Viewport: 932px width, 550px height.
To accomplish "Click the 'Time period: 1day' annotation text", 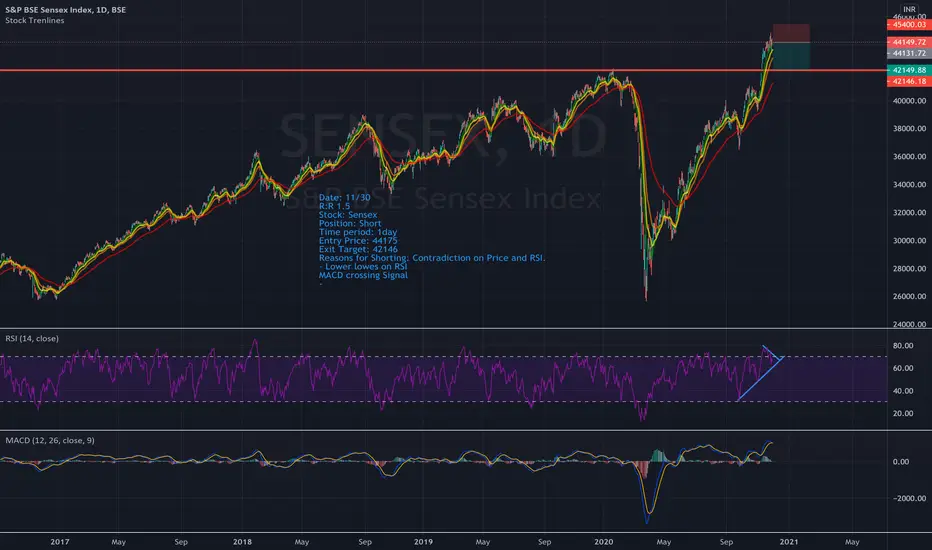I will pyautogui.click(x=358, y=232).
